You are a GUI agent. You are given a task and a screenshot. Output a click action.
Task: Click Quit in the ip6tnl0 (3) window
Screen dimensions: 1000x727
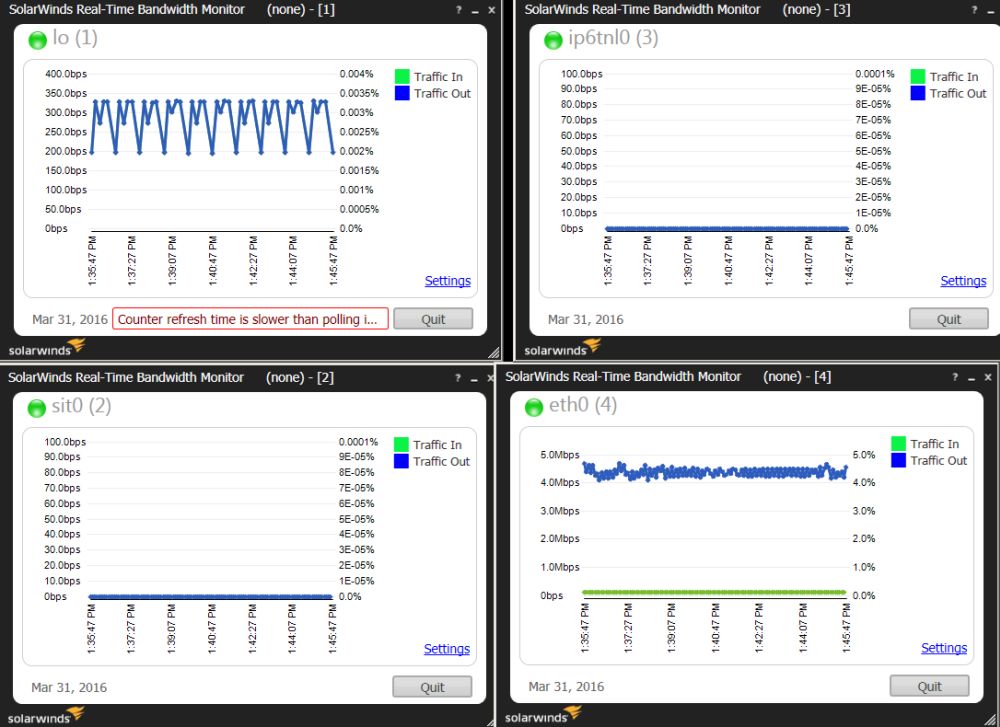point(949,319)
